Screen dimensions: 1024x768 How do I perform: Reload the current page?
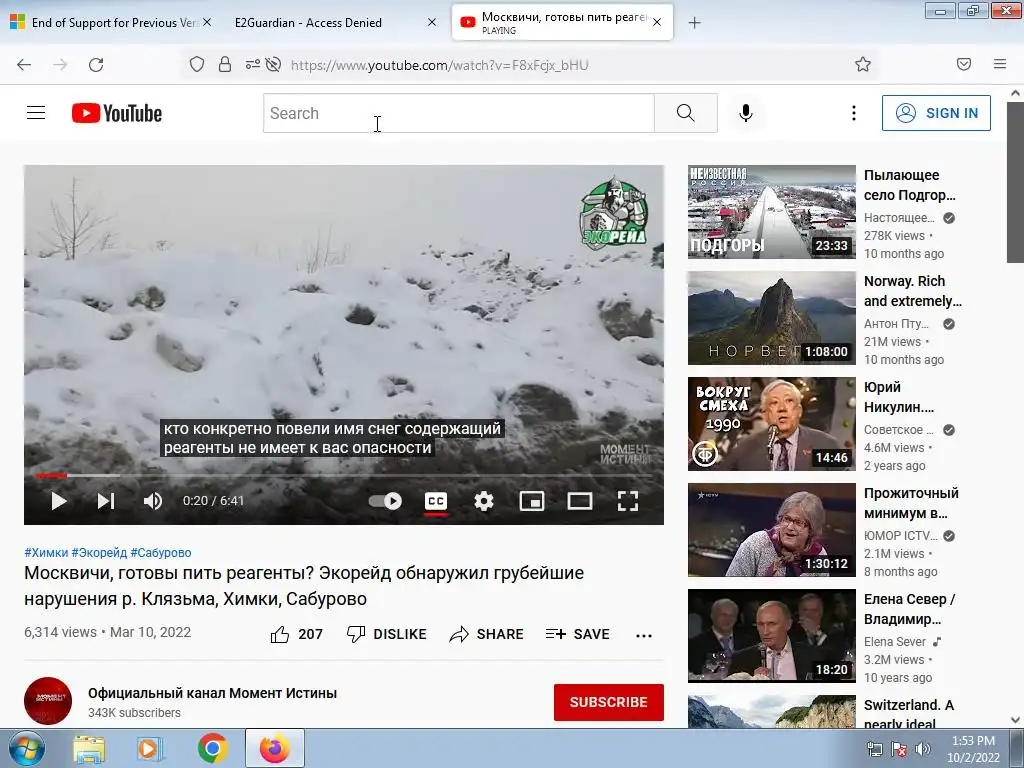(x=96, y=65)
